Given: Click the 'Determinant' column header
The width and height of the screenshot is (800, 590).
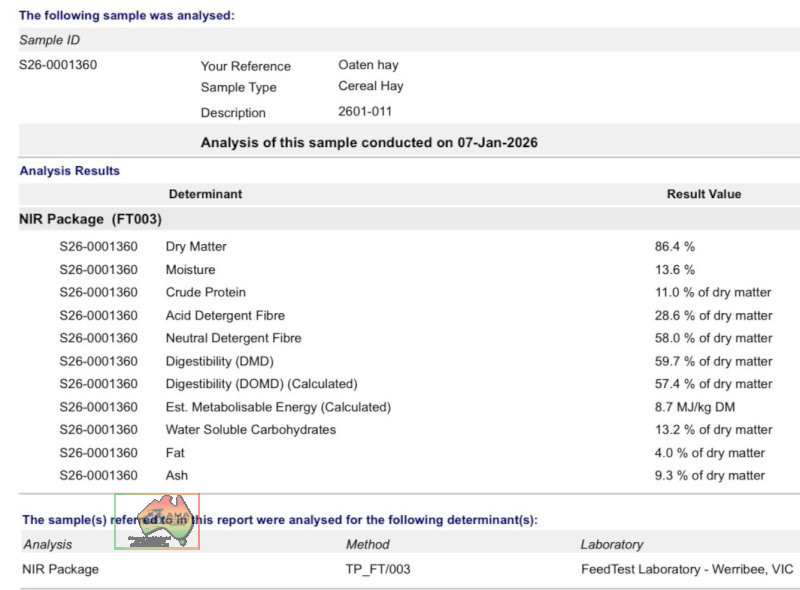Looking at the screenshot, I should (x=205, y=194).
